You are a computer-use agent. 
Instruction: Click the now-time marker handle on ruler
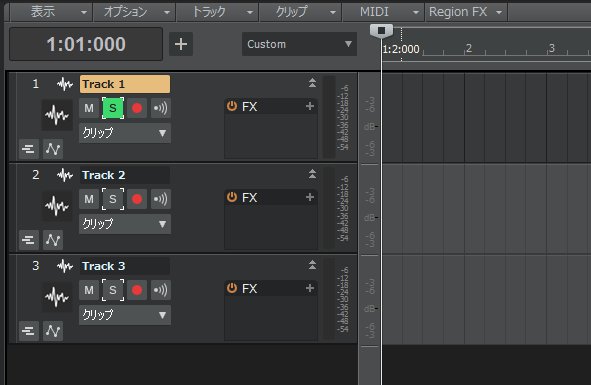click(381, 31)
